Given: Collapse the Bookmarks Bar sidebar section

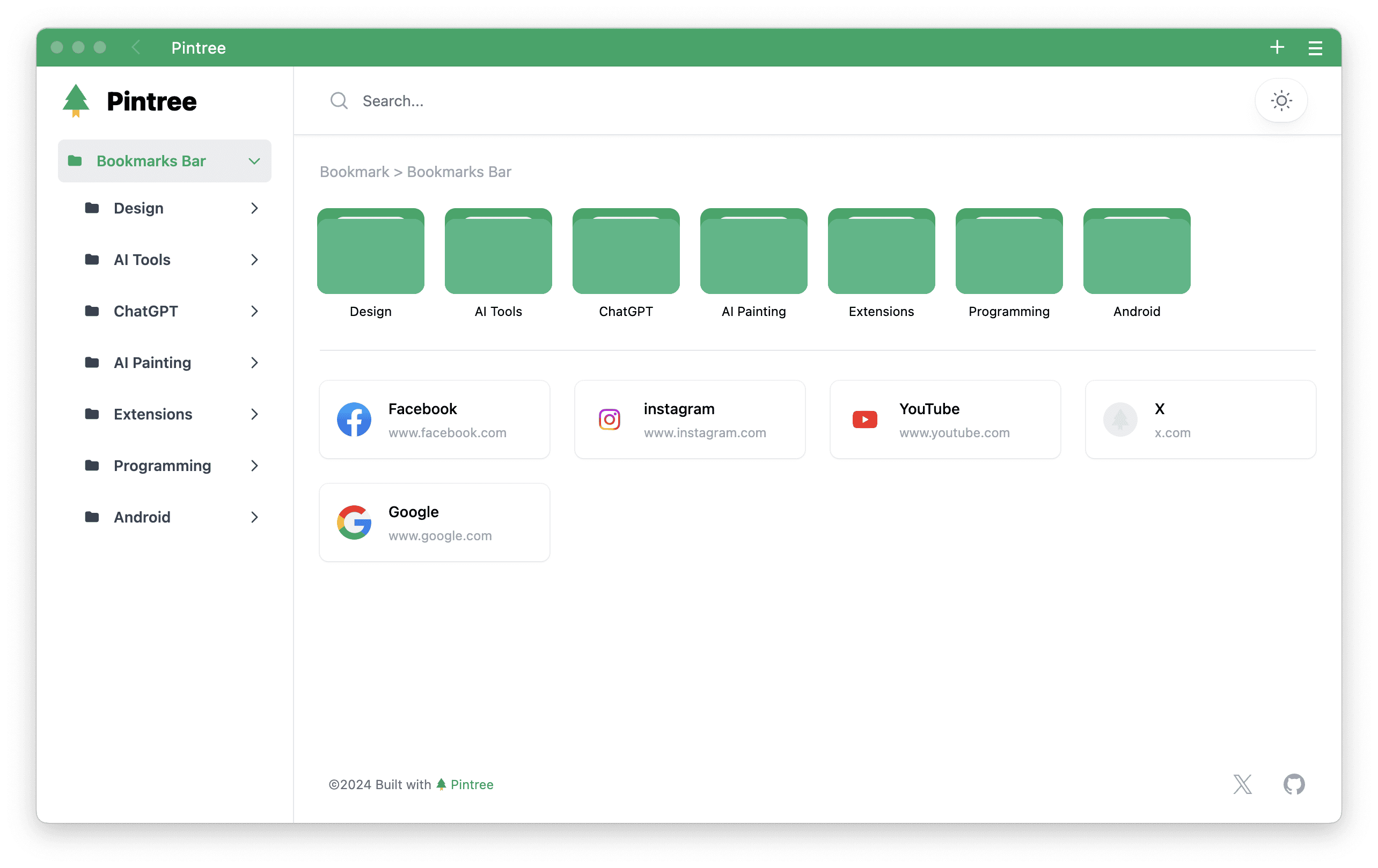Looking at the screenshot, I should [254, 161].
